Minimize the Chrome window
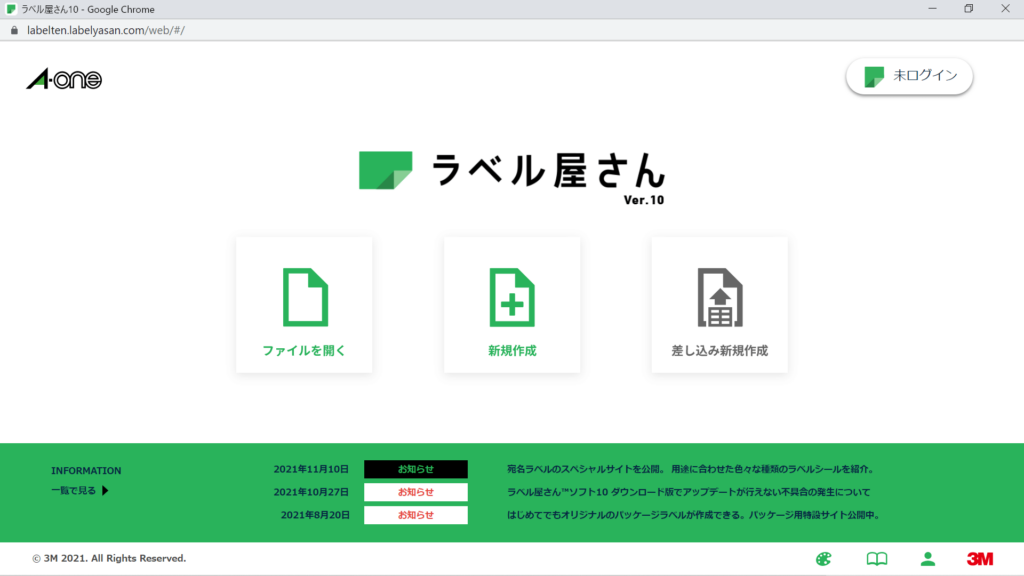 932,8
